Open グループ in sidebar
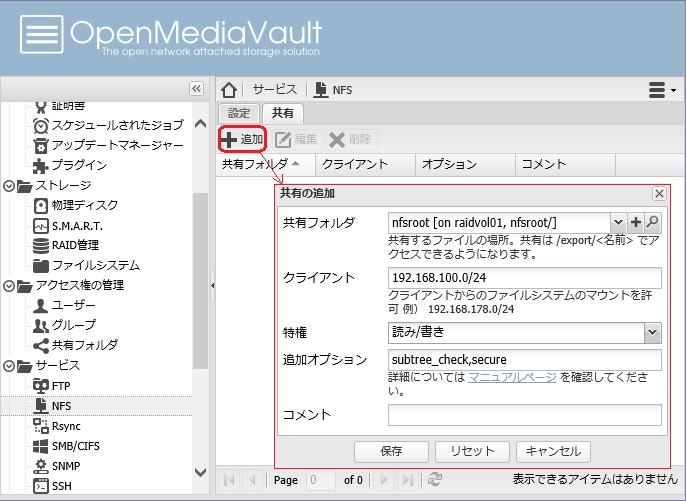686x501 pixels. 64,325
